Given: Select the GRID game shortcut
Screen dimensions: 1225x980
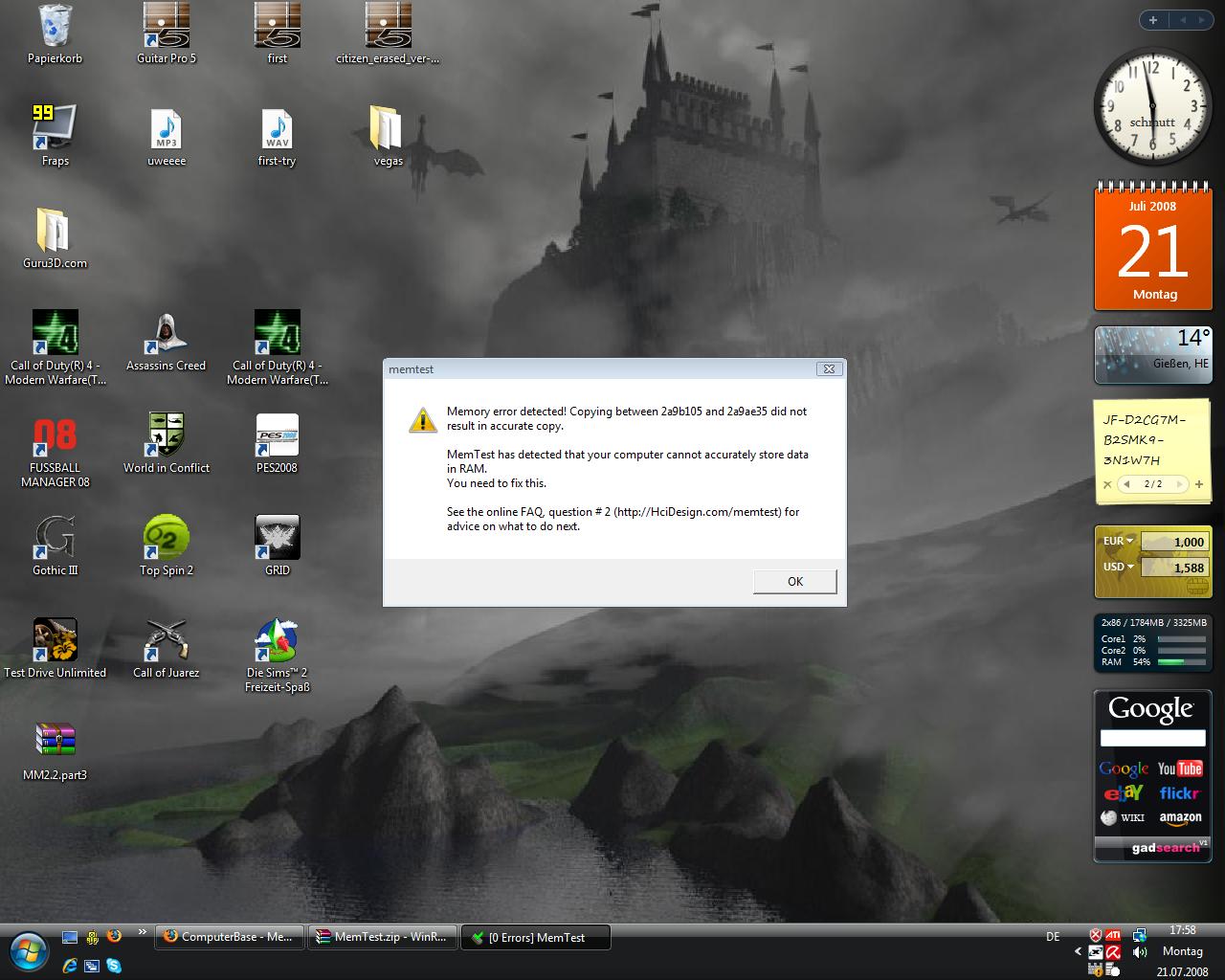Looking at the screenshot, I should [x=278, y=546].
